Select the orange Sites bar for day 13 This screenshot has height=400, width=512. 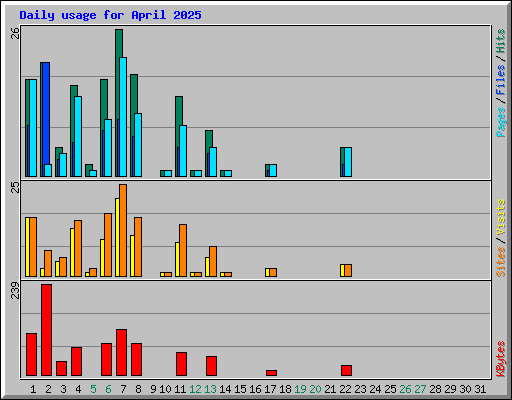(x=213, y=261)
